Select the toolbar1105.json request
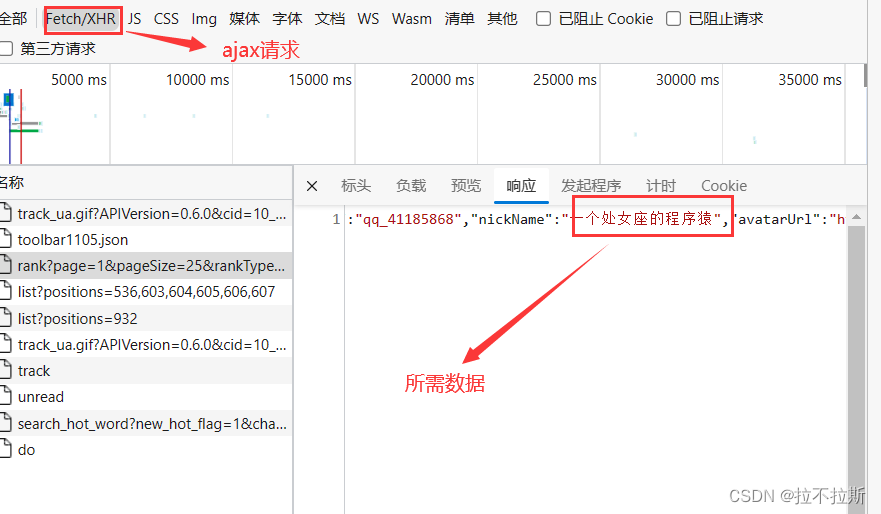 [x=146, y=240]
